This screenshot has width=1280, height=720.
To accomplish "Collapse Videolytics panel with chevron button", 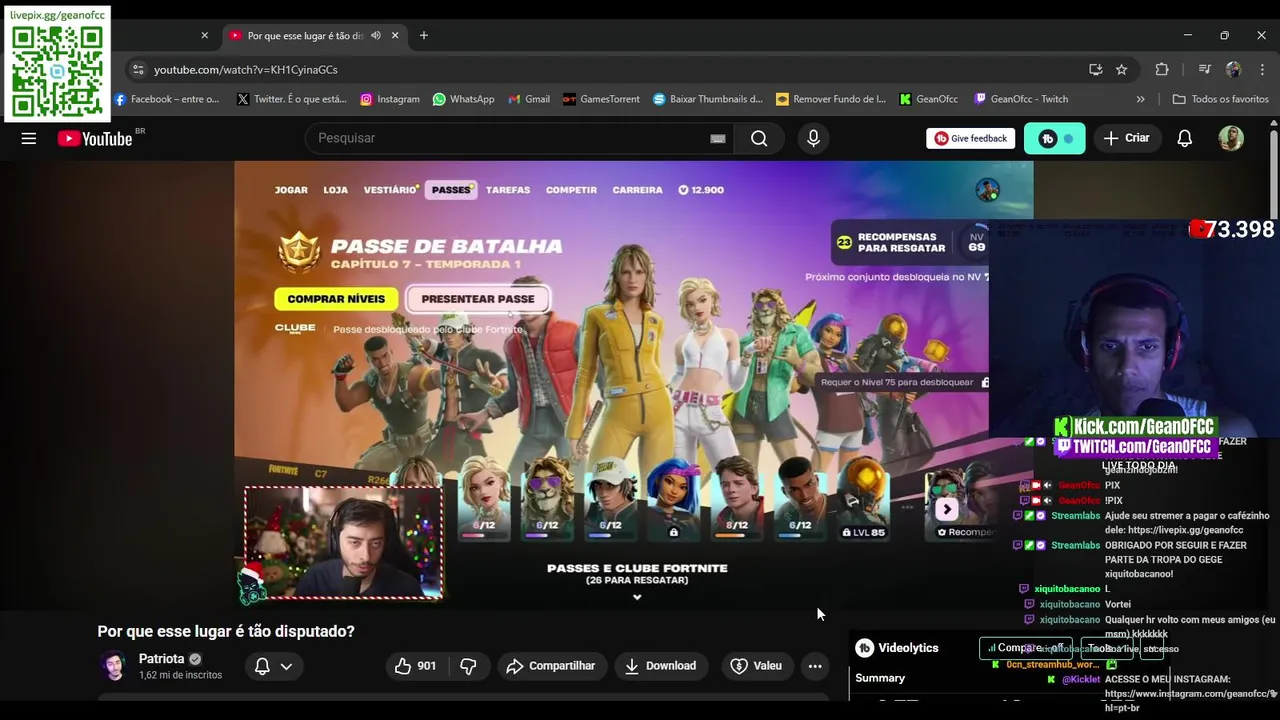I will click(1151, 649).
